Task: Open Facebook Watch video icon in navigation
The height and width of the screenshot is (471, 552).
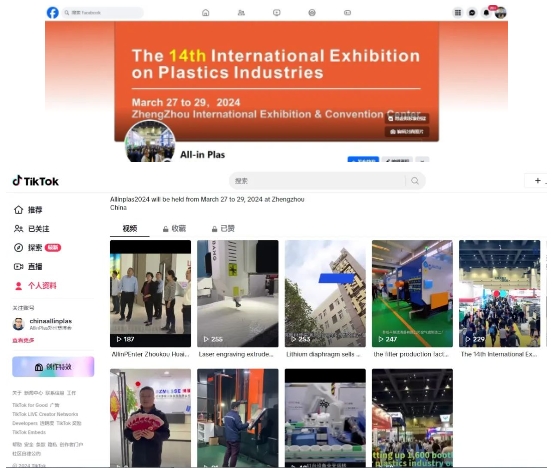Action: [277, 13]
